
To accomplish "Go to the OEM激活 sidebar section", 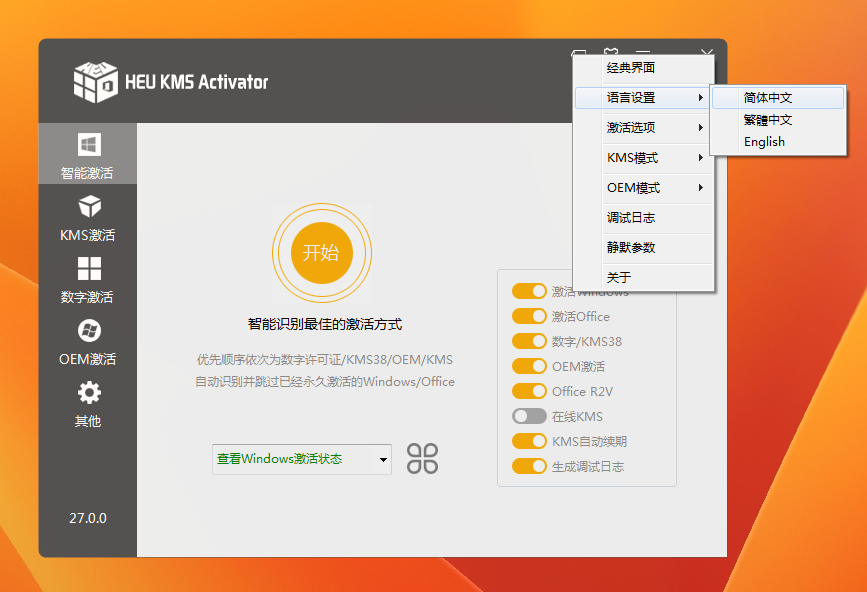I will (x=87, y=342).
